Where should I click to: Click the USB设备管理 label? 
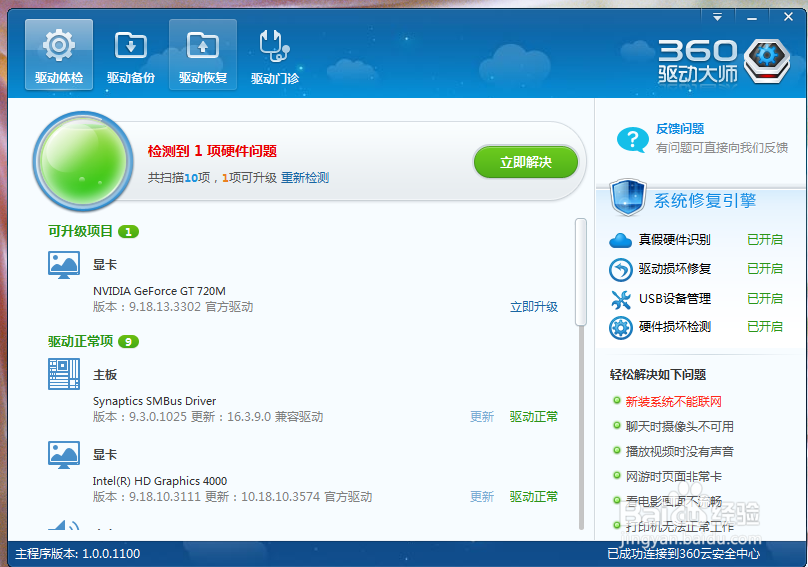pyautogui.click(x=675, y=298)
